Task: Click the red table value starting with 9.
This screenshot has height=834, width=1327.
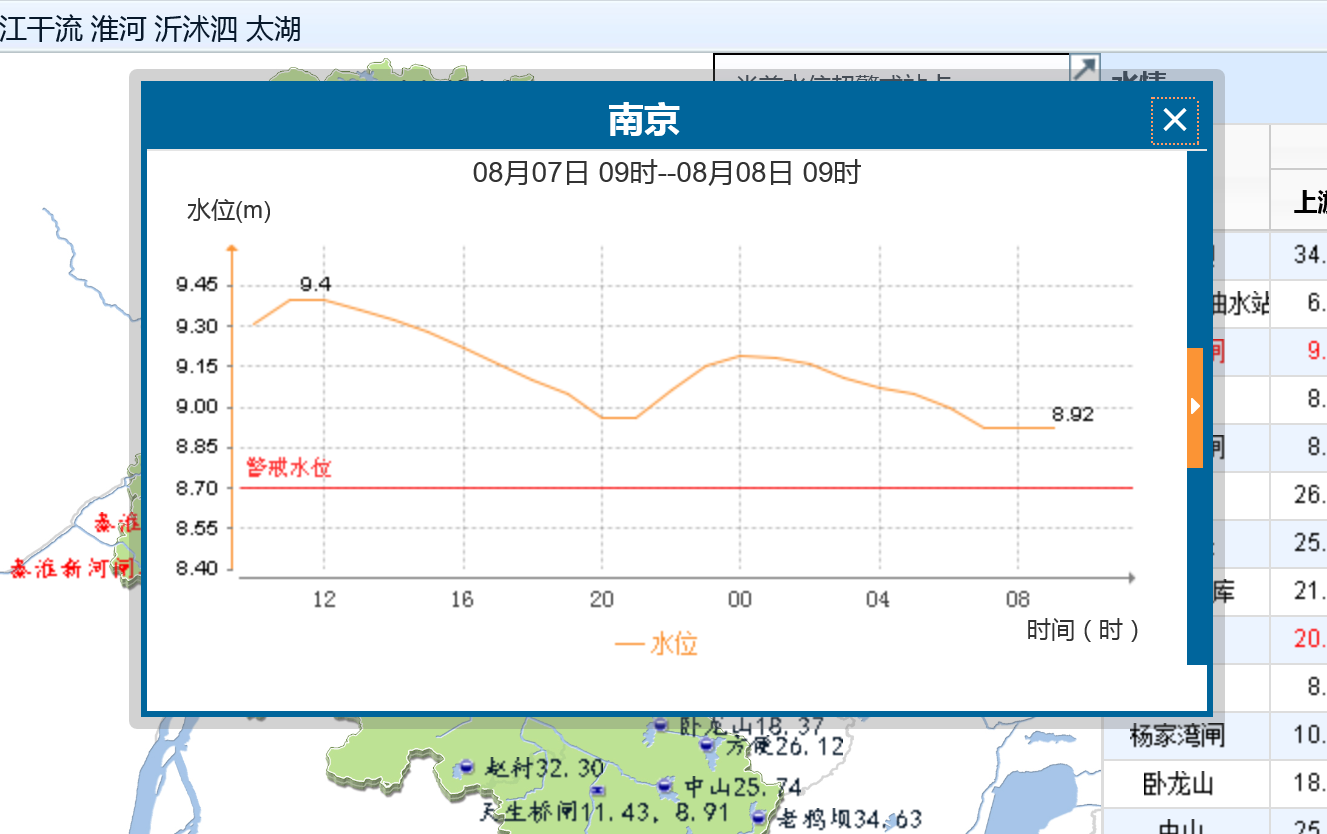Action: point(1317,351)
